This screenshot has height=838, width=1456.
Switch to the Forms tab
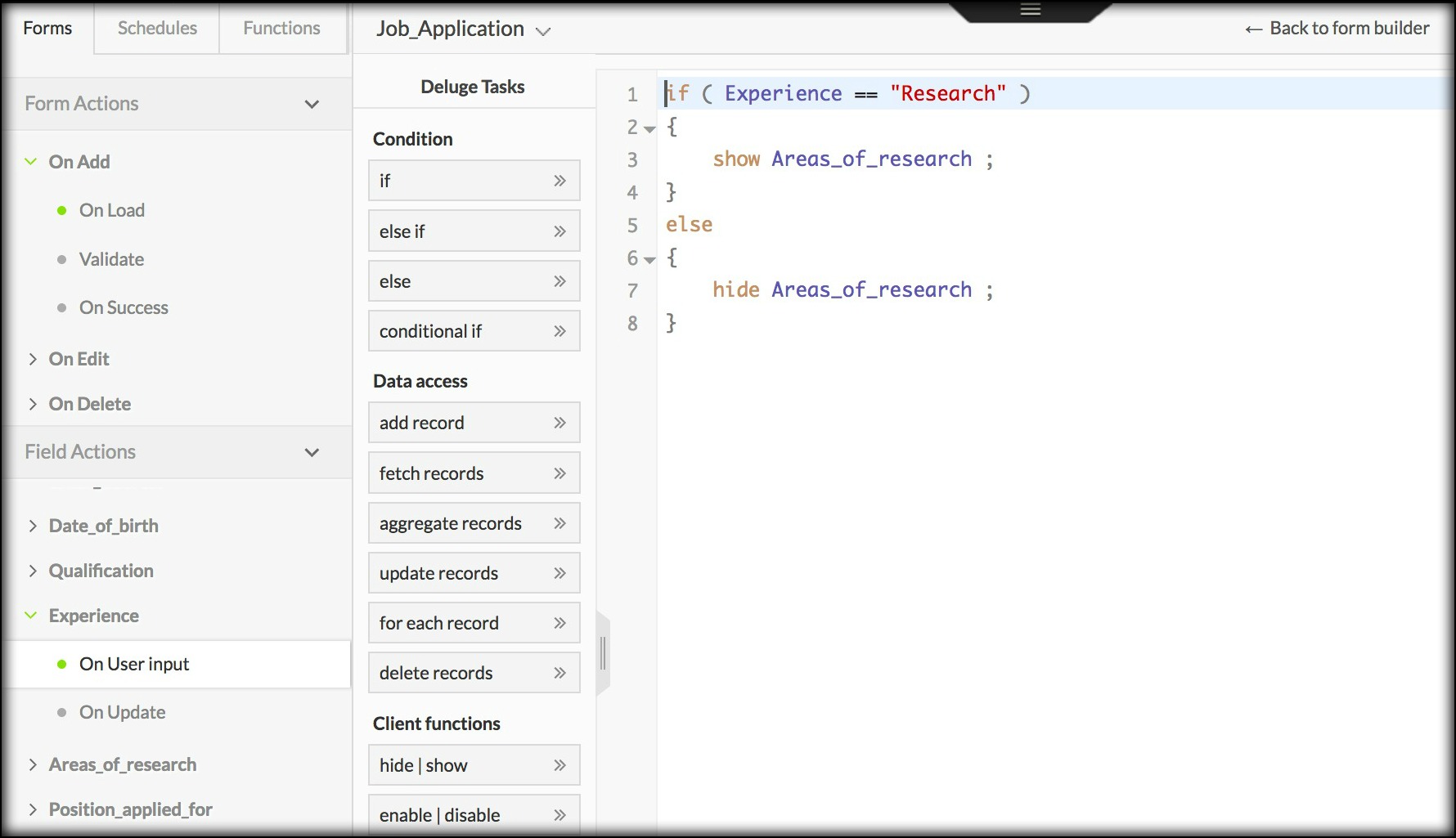click(x=47, y=29)
